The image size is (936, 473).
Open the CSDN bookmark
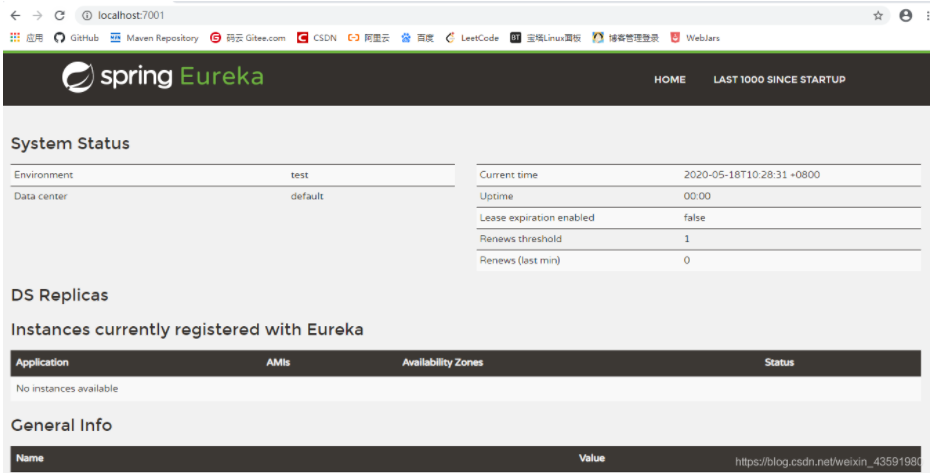(x=317, y=38)
